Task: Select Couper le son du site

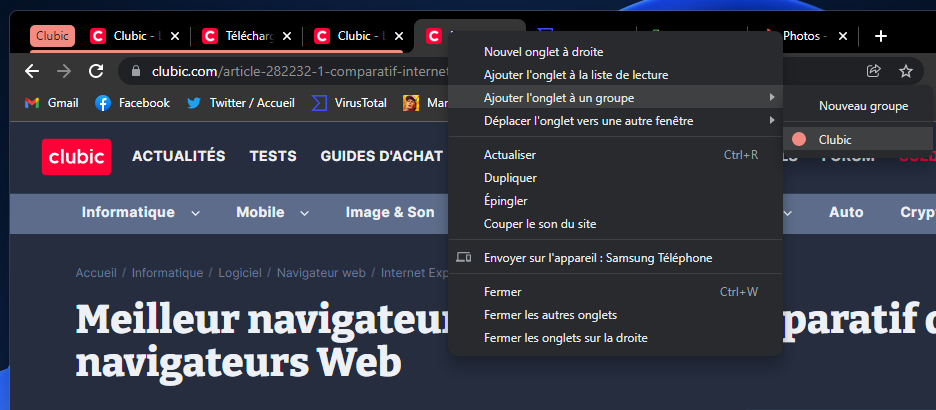Action: click(x=615, y=224)
